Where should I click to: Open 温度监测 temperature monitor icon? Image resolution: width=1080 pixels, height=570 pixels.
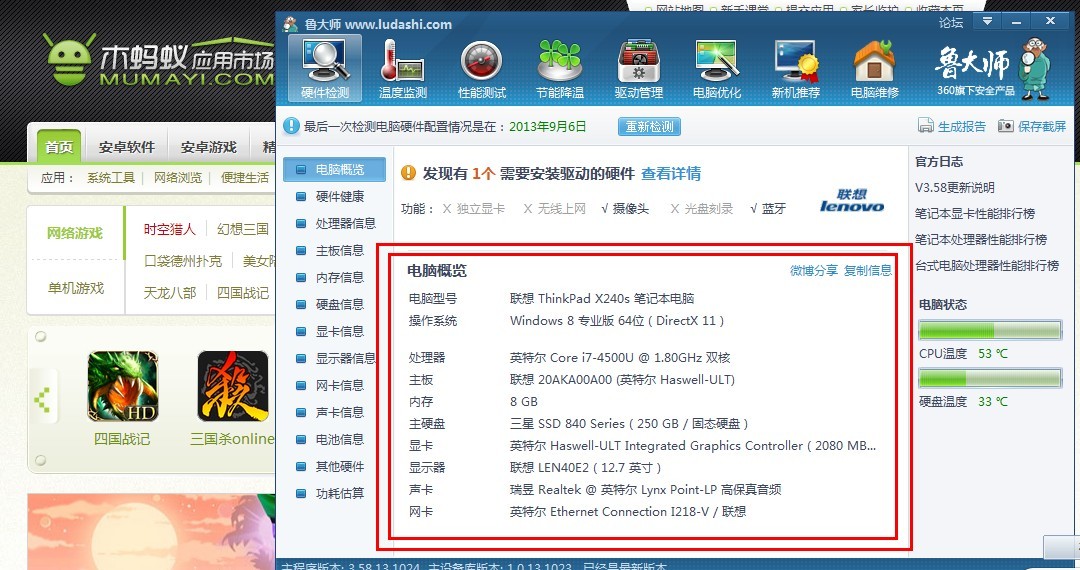point(403,68)
